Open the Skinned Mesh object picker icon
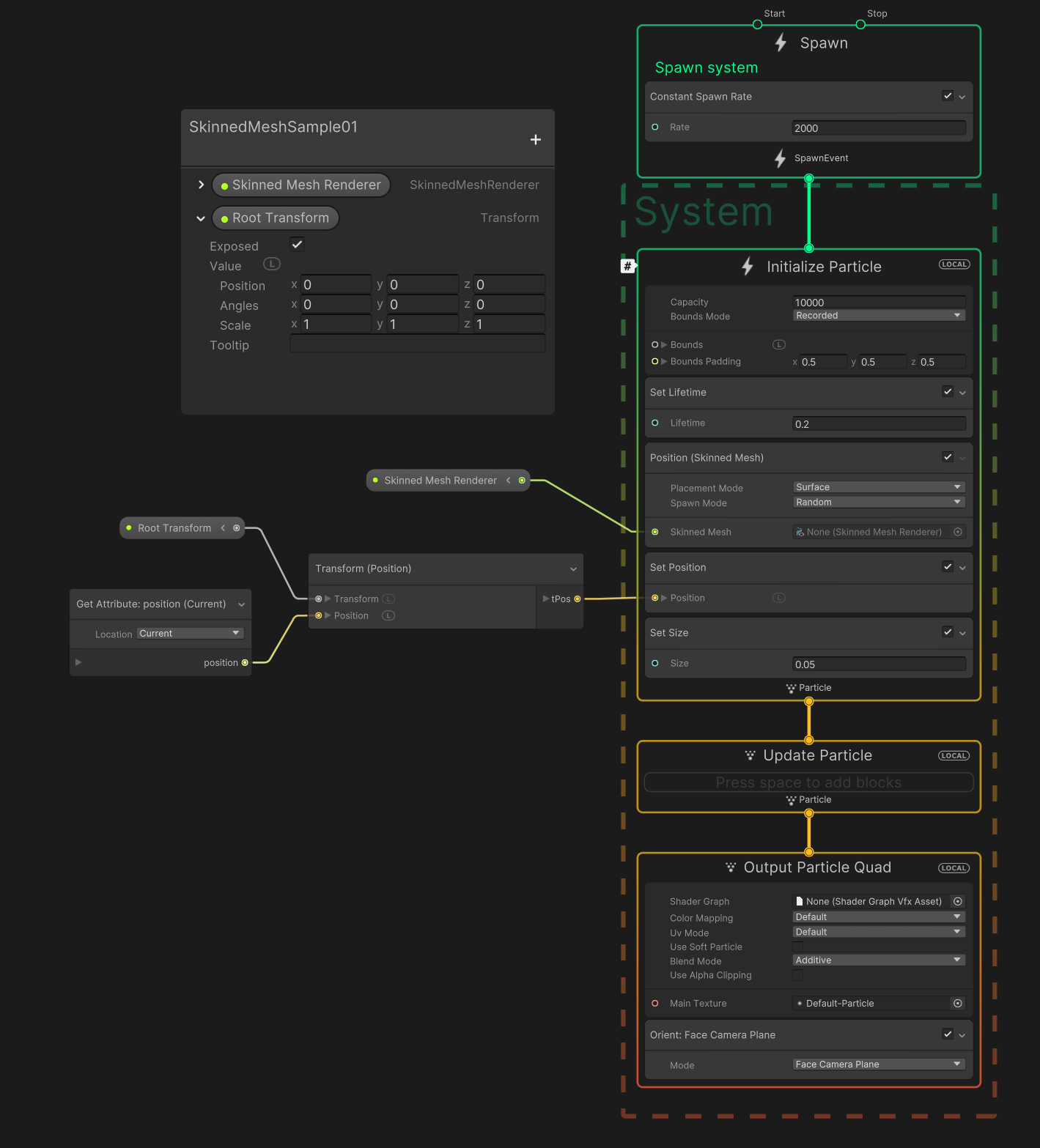Viewport: 1040px width, 1148px height. click(958, 532)
